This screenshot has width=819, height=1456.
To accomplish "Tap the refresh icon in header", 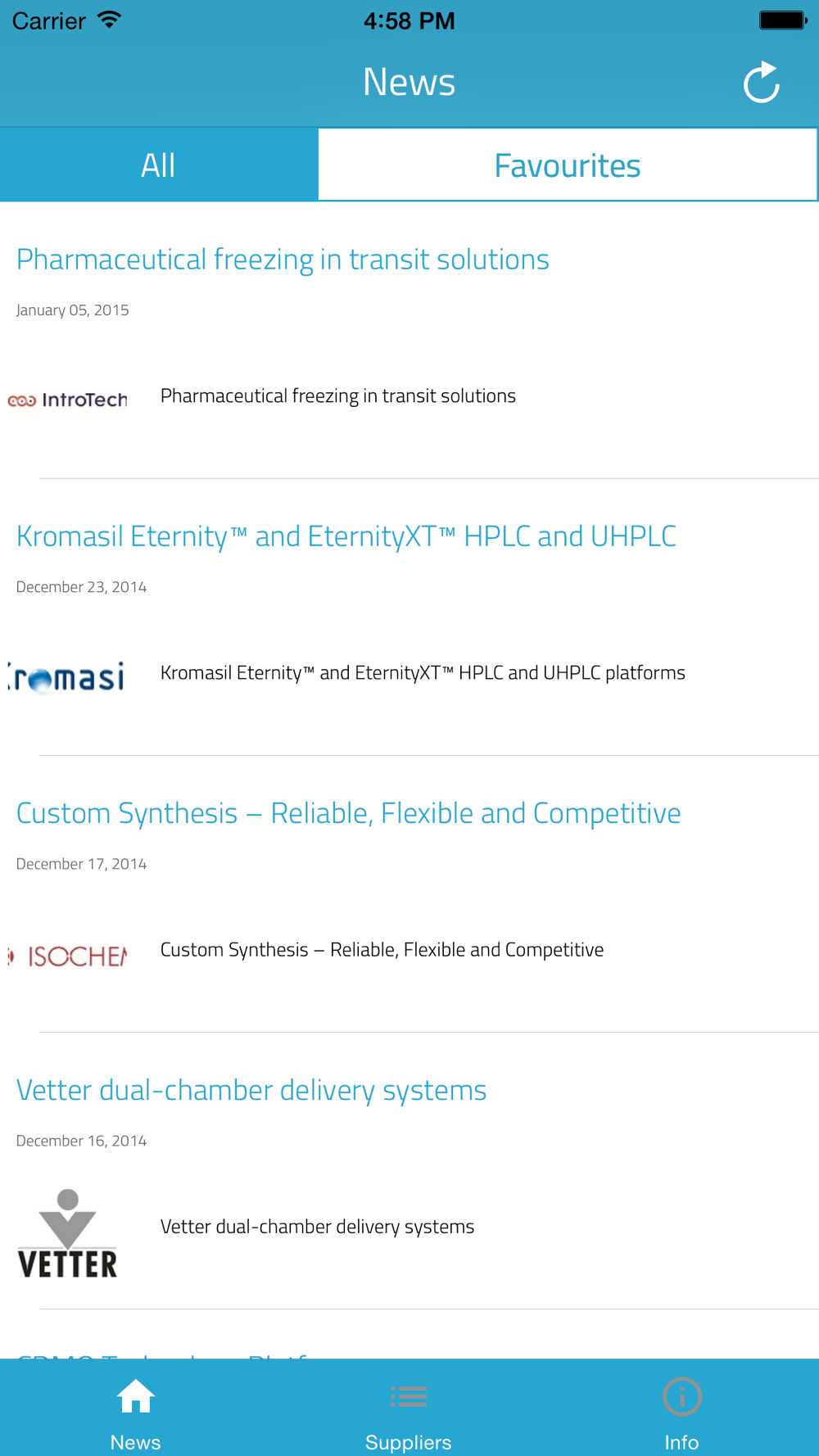I will click(761, 82).
